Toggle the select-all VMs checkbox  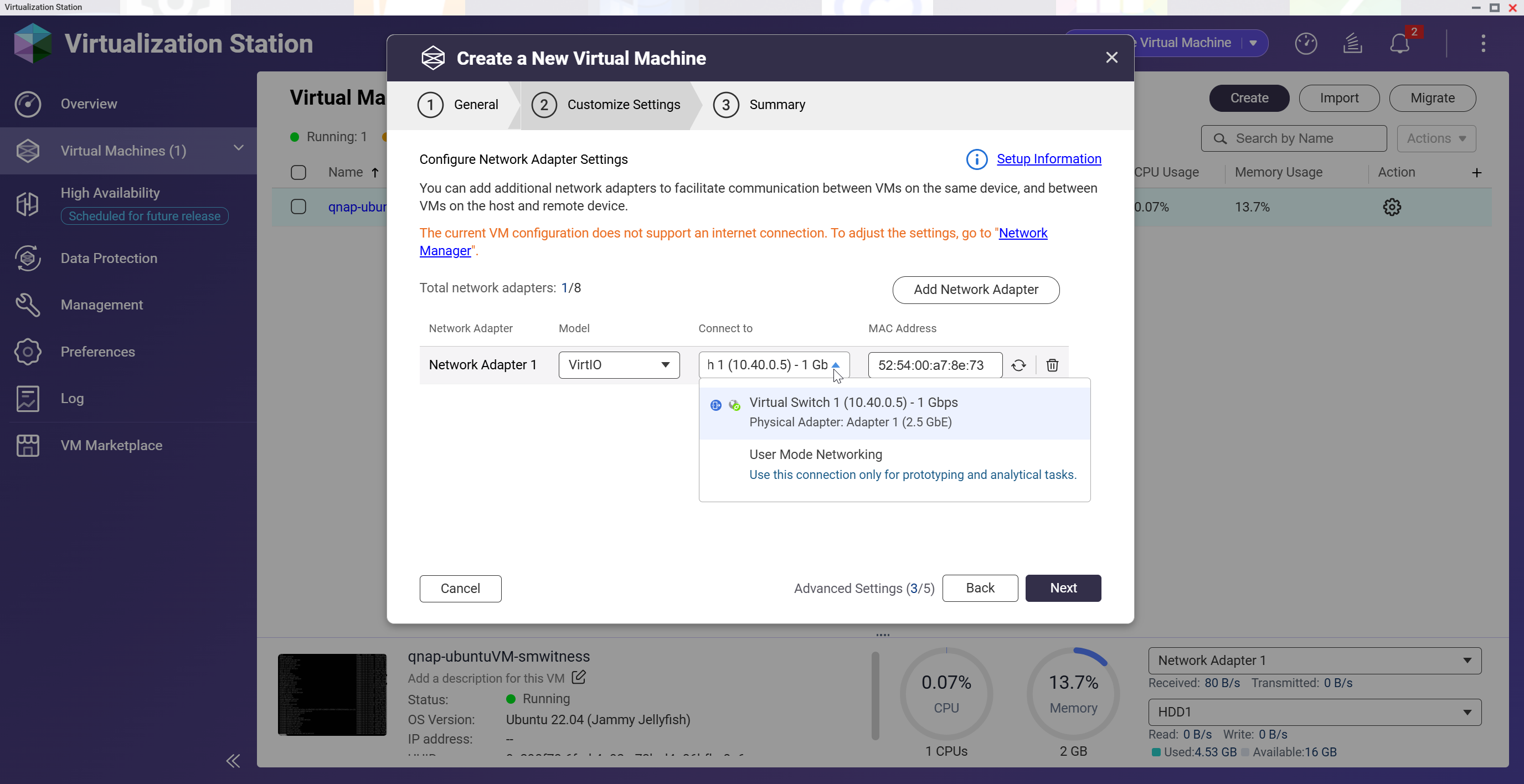click(x=298, y=172)
